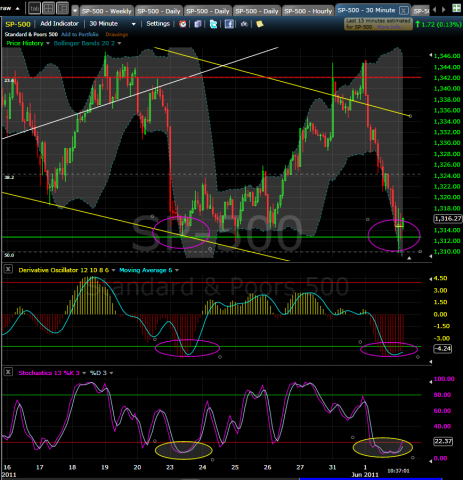463x480 pixels.
Task: Click the arrow at the price axis bottom
Action: click(430, 256)
